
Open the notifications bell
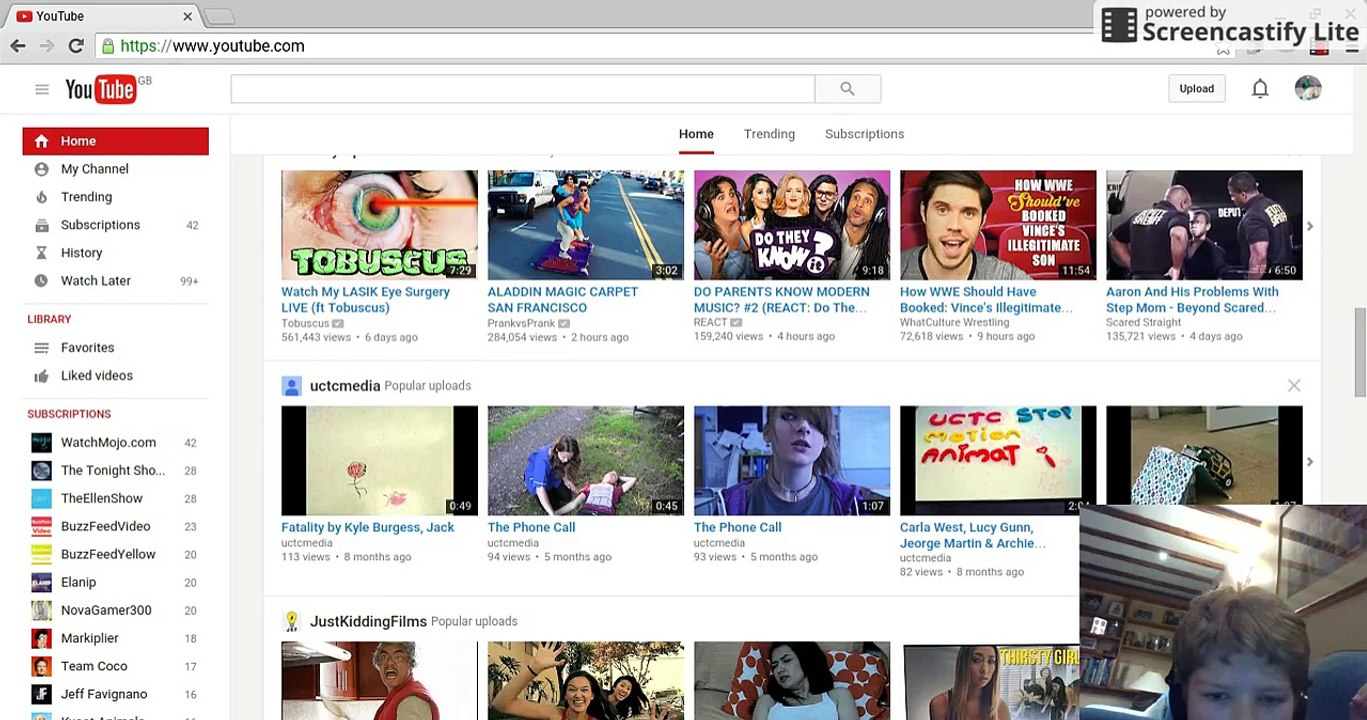coord(1260,89)
